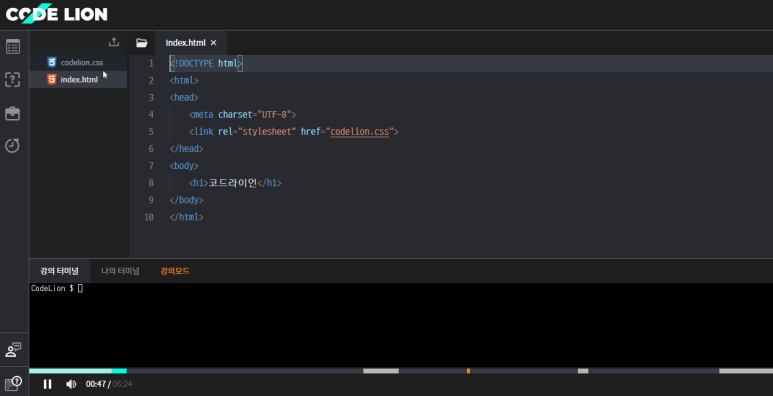Viewport: 773px width, 396px height.
Task: Select index.html in the file tree
Action: pyautogui.click(x=78, y=79)
